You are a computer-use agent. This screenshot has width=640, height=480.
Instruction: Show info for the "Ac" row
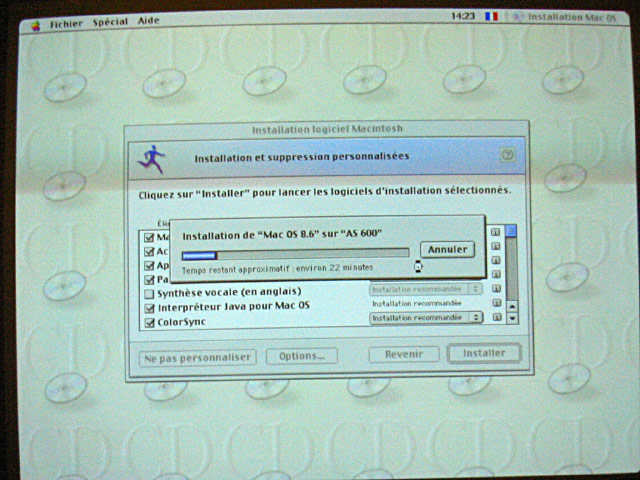[x=496, y=246]
